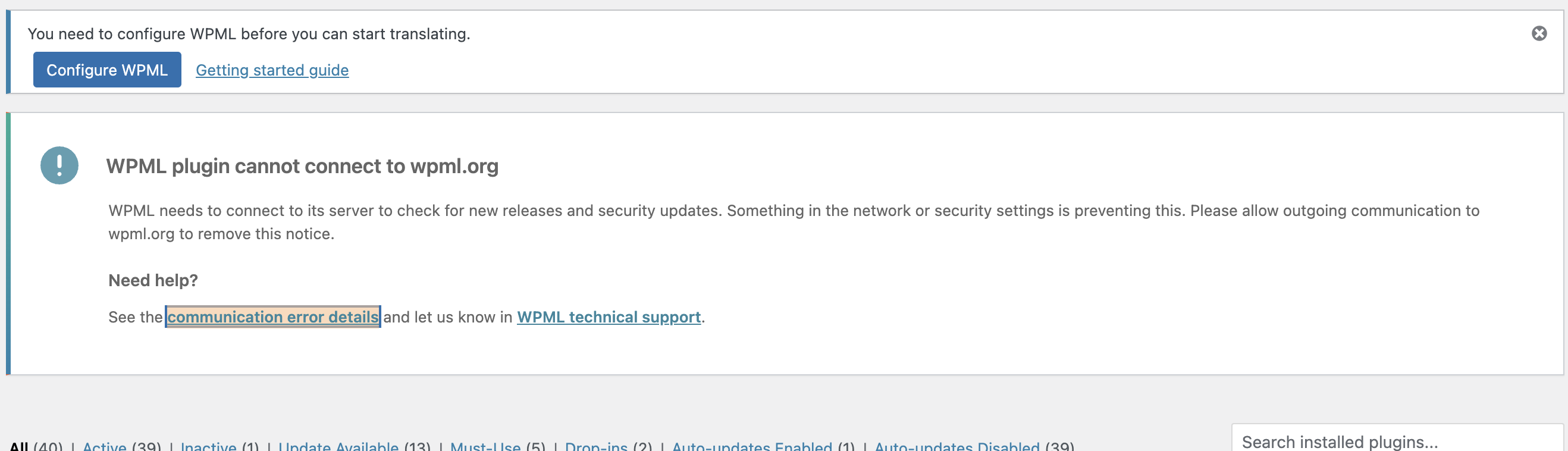This screenshot has height=451, width=1568.
Task: Open communication error details link
Action: [272, 317]
